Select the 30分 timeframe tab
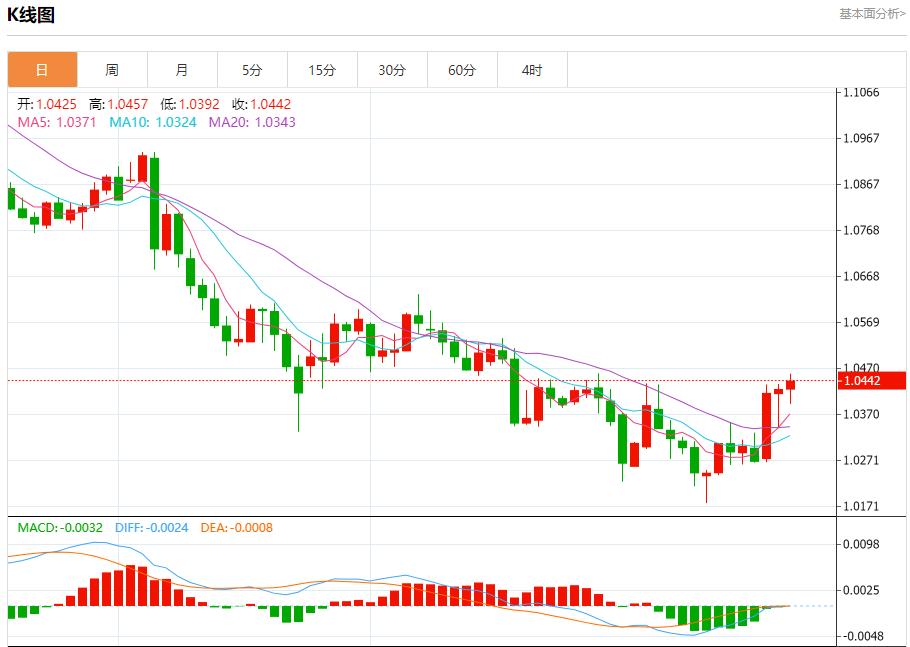This screenshot has width=910, height=647. click(x=392, y=70)
